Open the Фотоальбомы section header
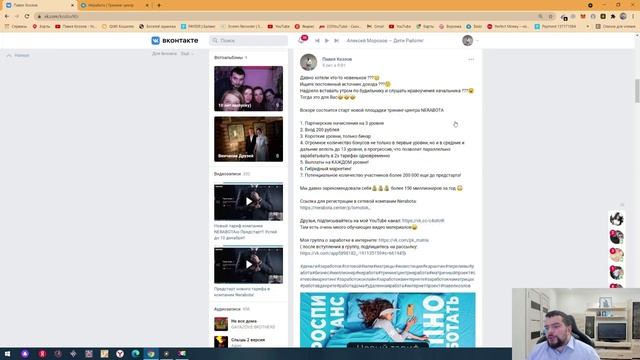The width and height of the screenshot is (640, 360). point(231,58)
